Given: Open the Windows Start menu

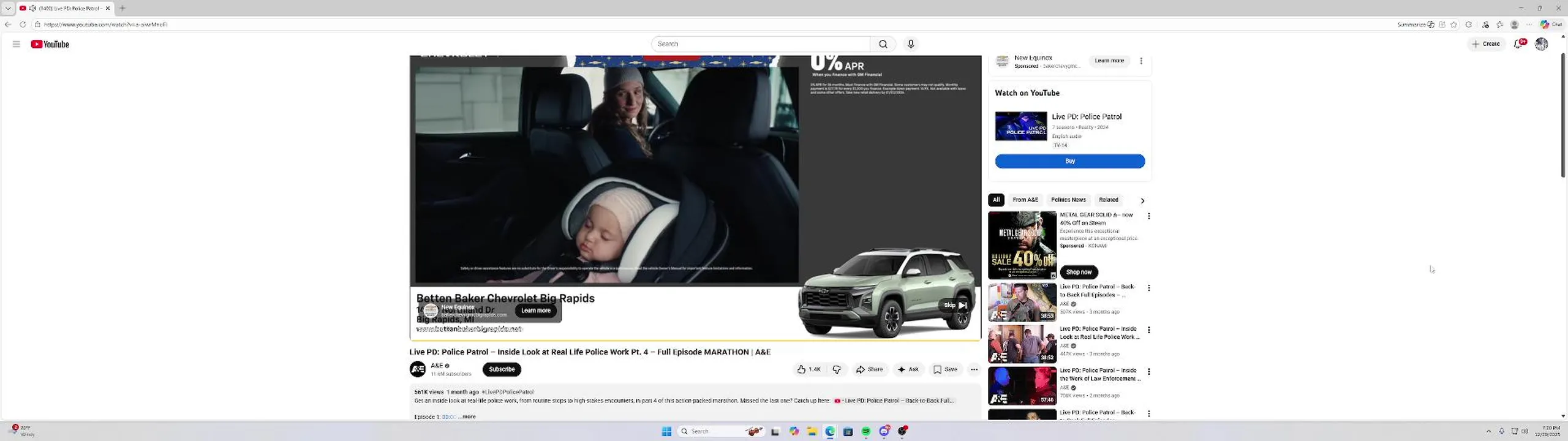Looking at the screenshot, I should [x=666, y=431].
